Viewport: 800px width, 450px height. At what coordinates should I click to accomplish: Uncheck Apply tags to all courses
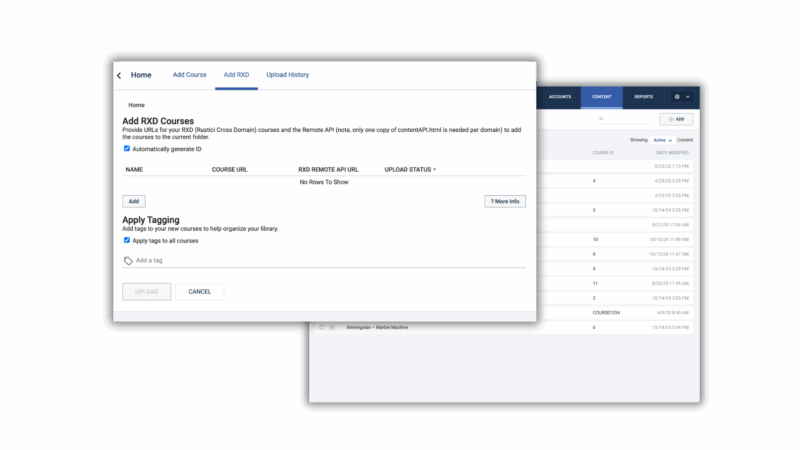point(127,240)
